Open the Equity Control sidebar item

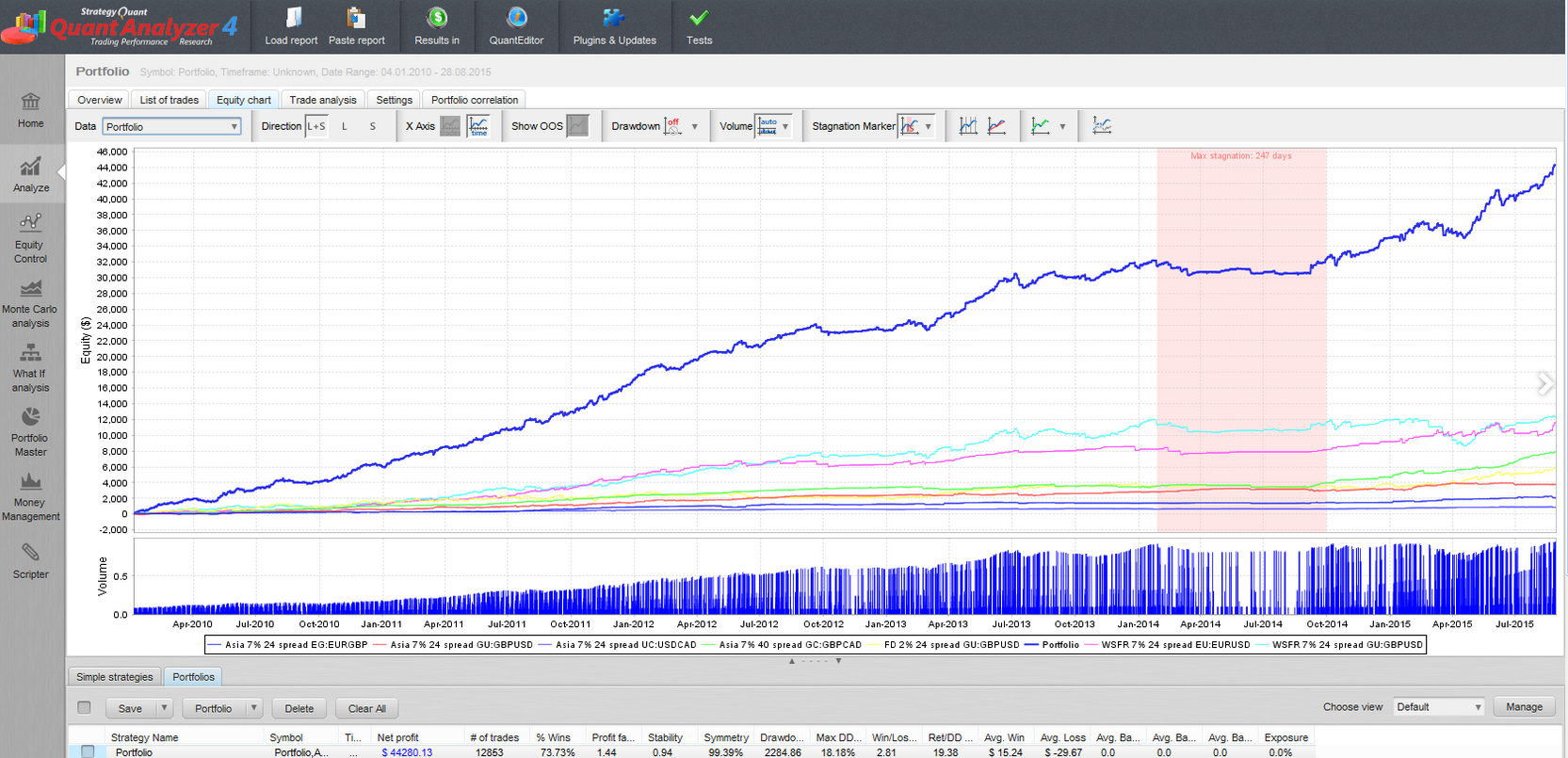[x=30, y=238]
